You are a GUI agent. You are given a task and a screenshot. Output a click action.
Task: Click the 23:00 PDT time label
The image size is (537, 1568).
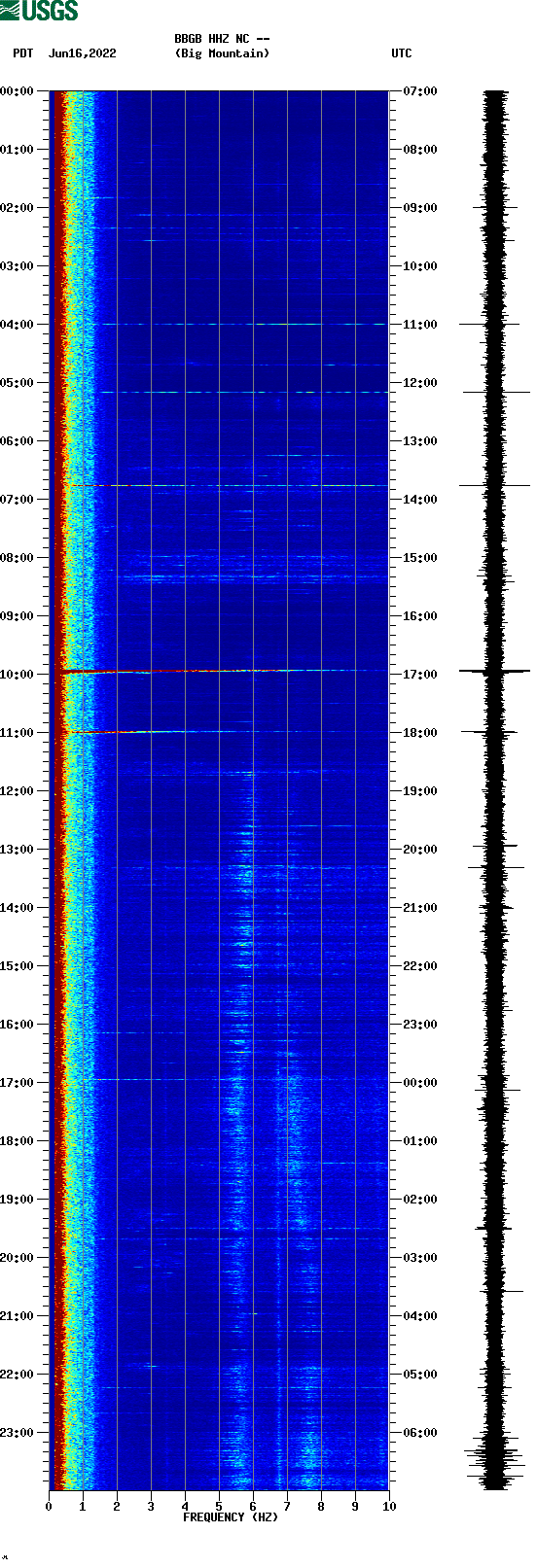pos(17,1433)
